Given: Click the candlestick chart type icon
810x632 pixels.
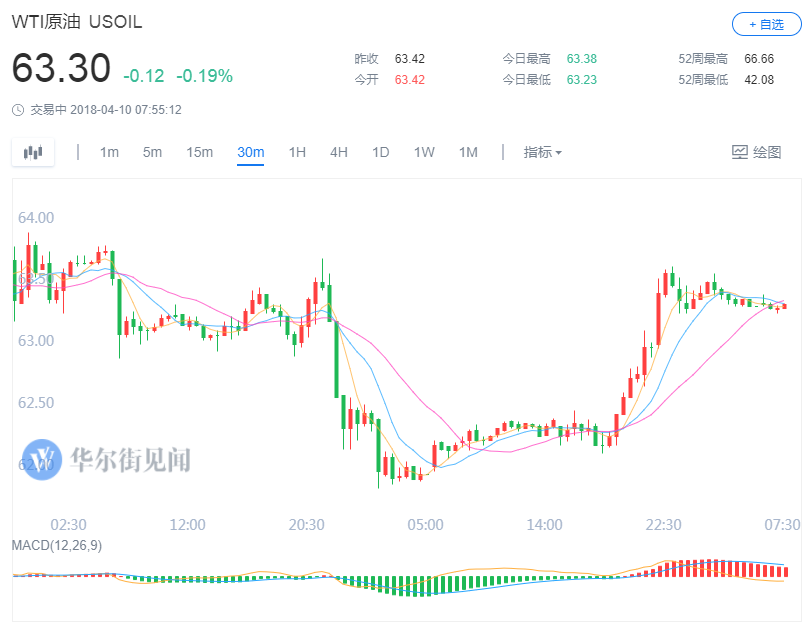Looking at the screenshot, I should (34, 152).
